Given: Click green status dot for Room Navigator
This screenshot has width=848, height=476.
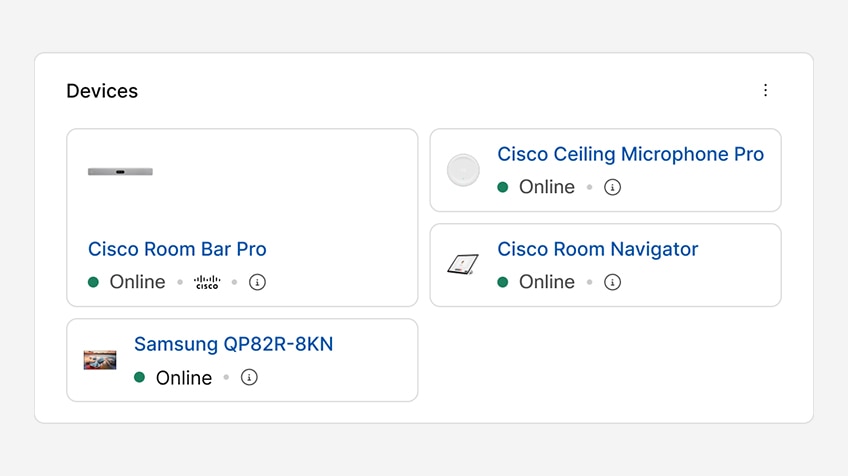Looking at the screenshot, I should click(x=503, y=282).
